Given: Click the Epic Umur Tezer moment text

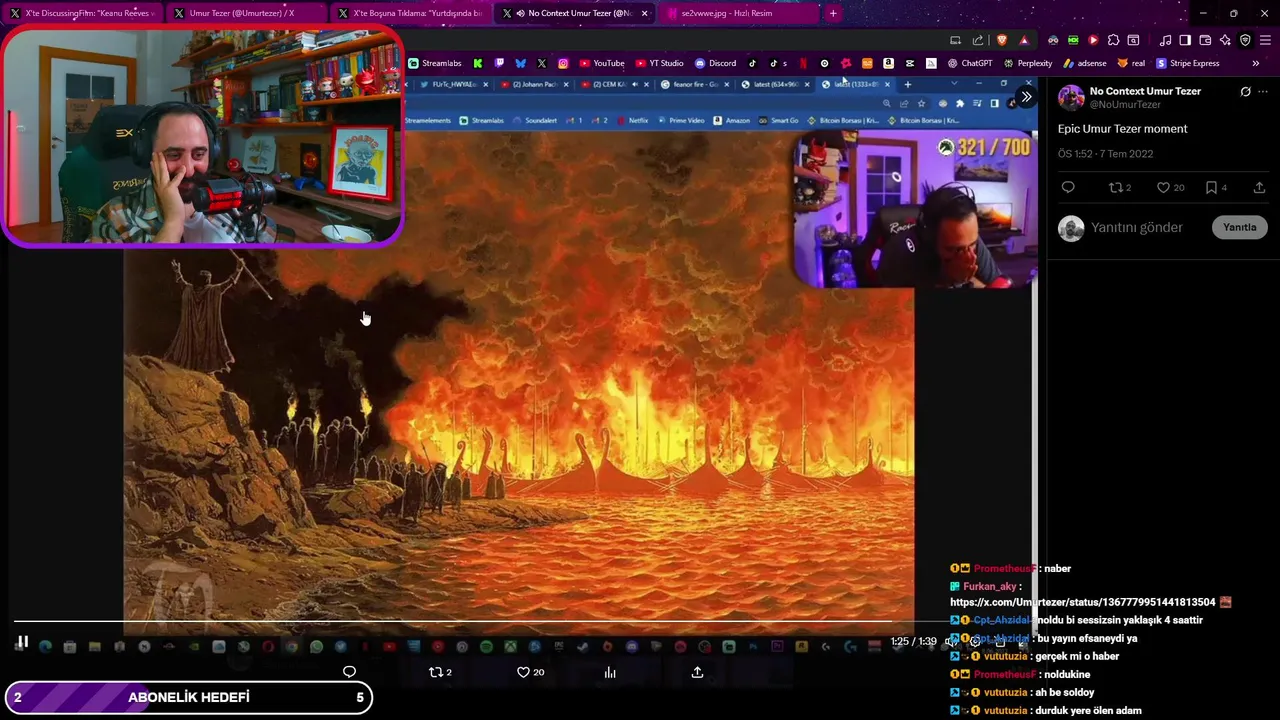Looking at the screenshot, I should pos(1123,129).
